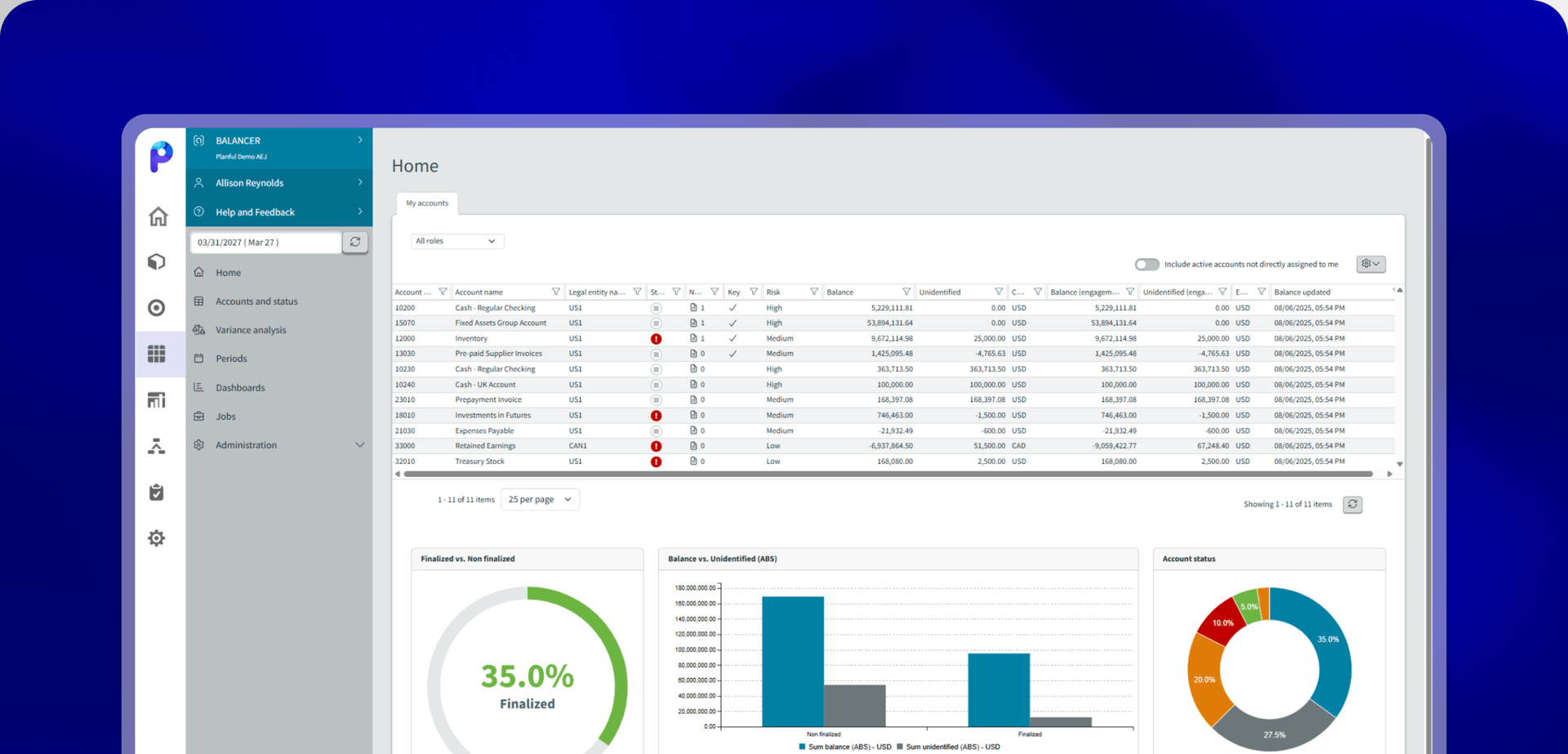The width and height of the screenshot is (1568, 754).
Task: Click the scroll-down arrow at the table's right edge
Action: click(x=1400, y=464)
